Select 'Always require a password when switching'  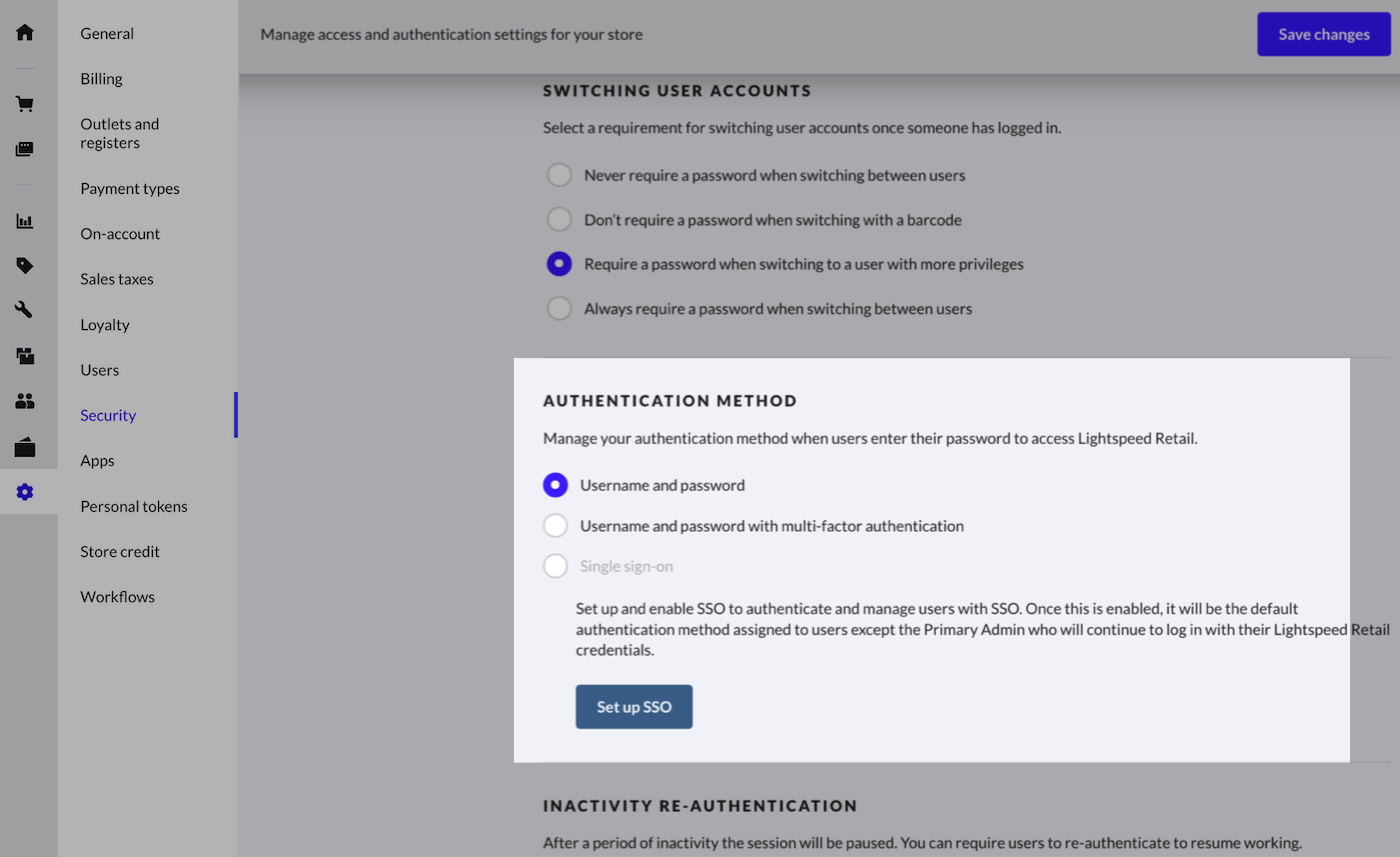click(x=559, y=308)
